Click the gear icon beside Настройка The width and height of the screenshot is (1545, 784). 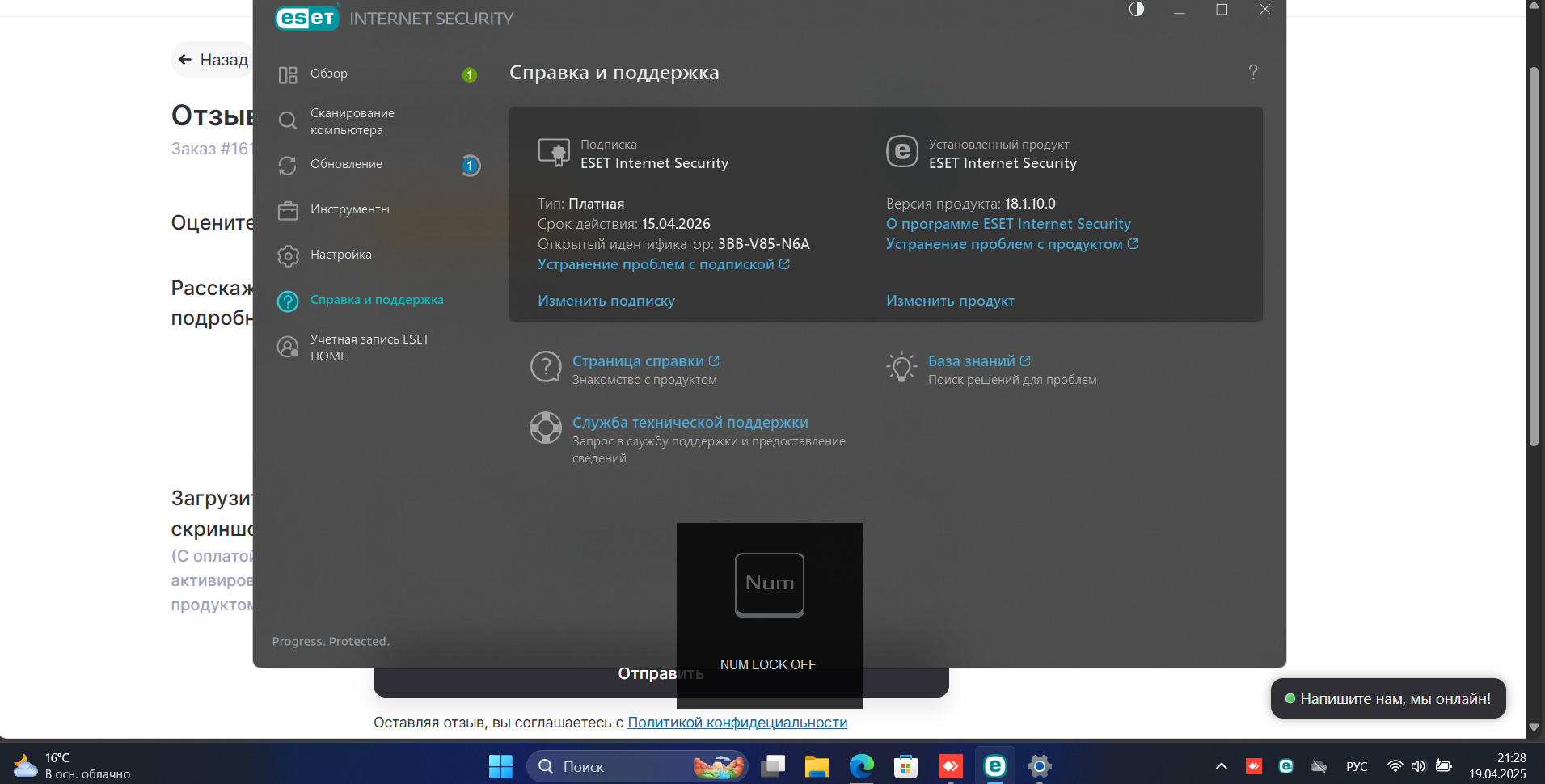288,256
